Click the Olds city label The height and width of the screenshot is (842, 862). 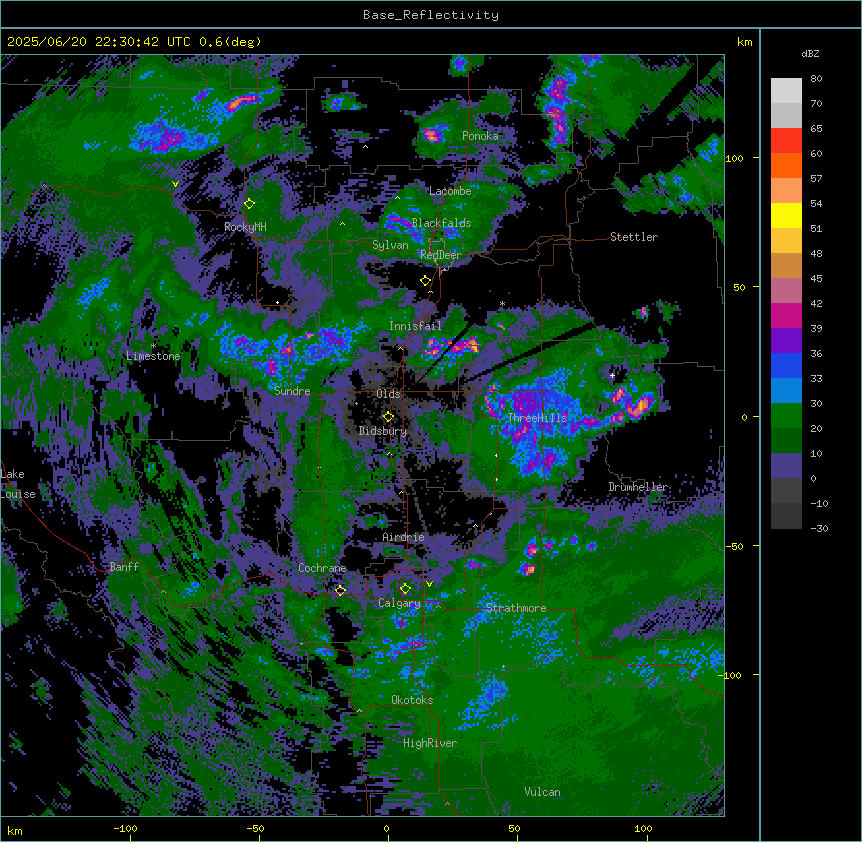click(x=388, y=394)
